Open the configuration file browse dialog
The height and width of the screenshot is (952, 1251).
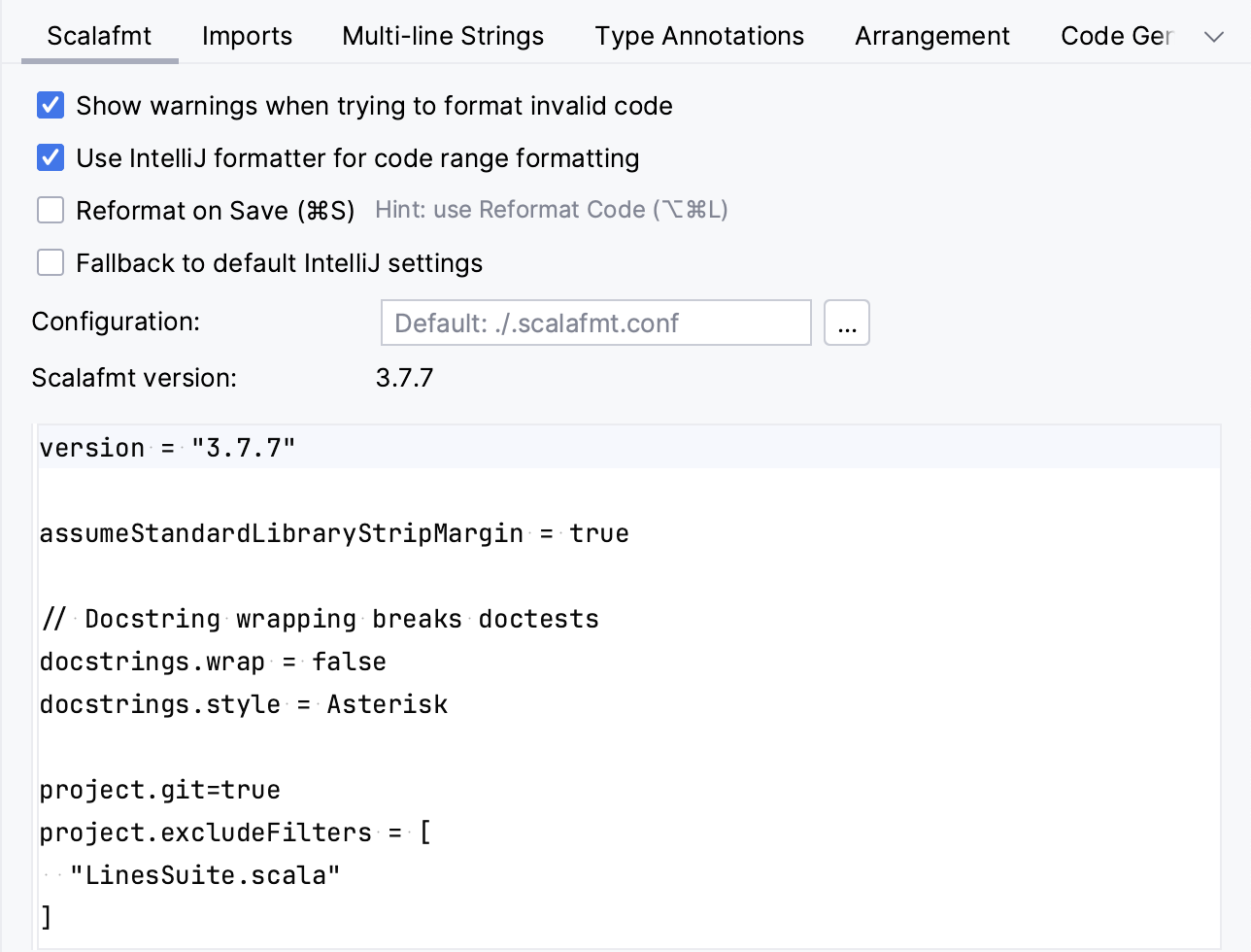click(x=846, y=323)
